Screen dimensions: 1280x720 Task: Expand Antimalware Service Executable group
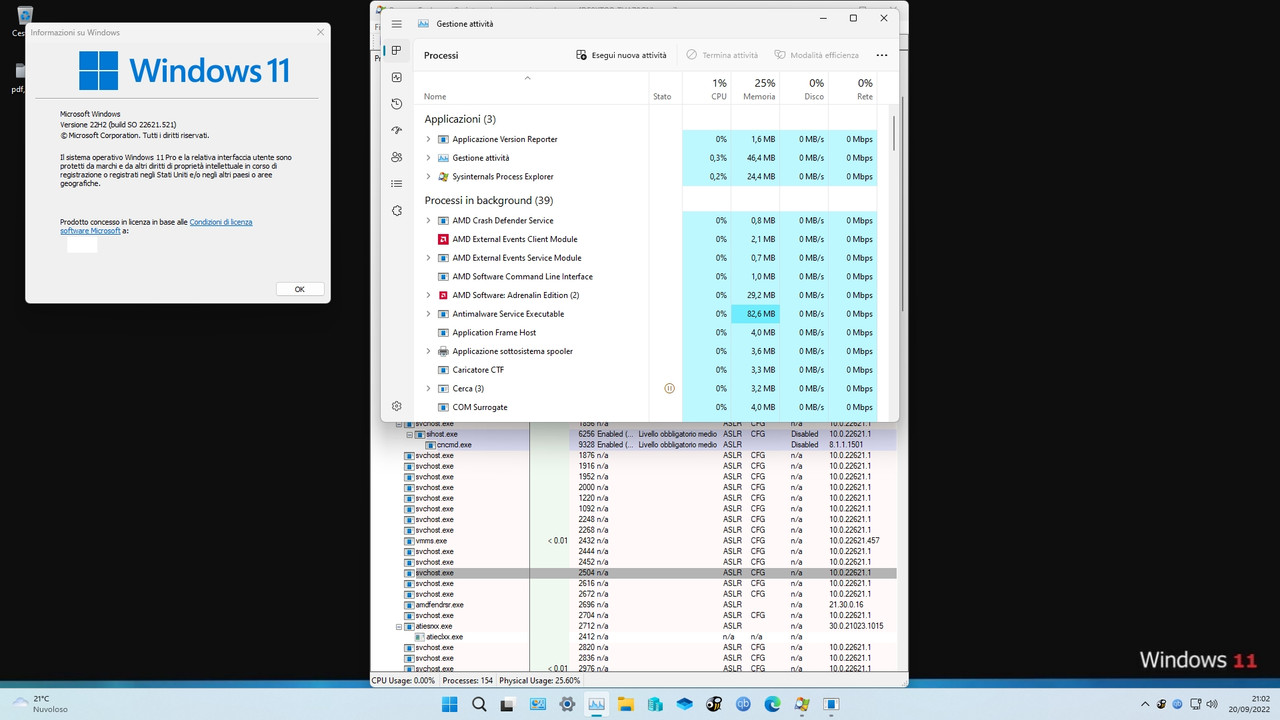pos(428,314)
